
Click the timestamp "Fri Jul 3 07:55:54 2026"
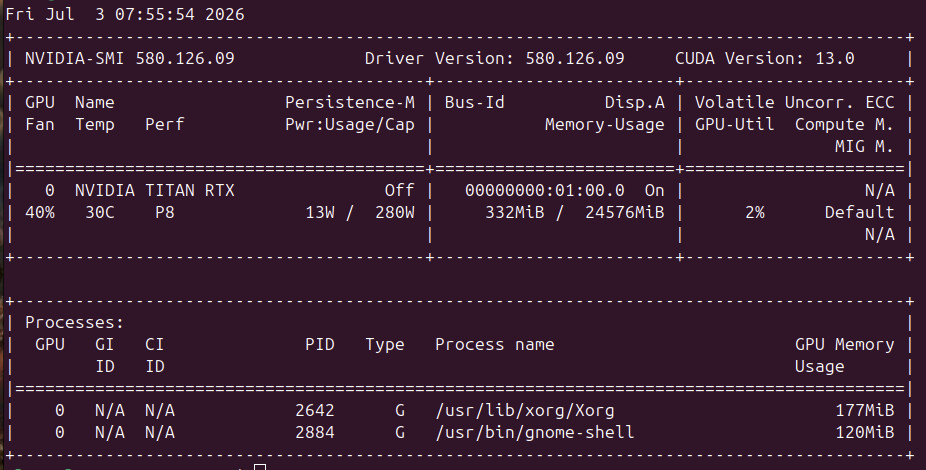coord(125,14)
